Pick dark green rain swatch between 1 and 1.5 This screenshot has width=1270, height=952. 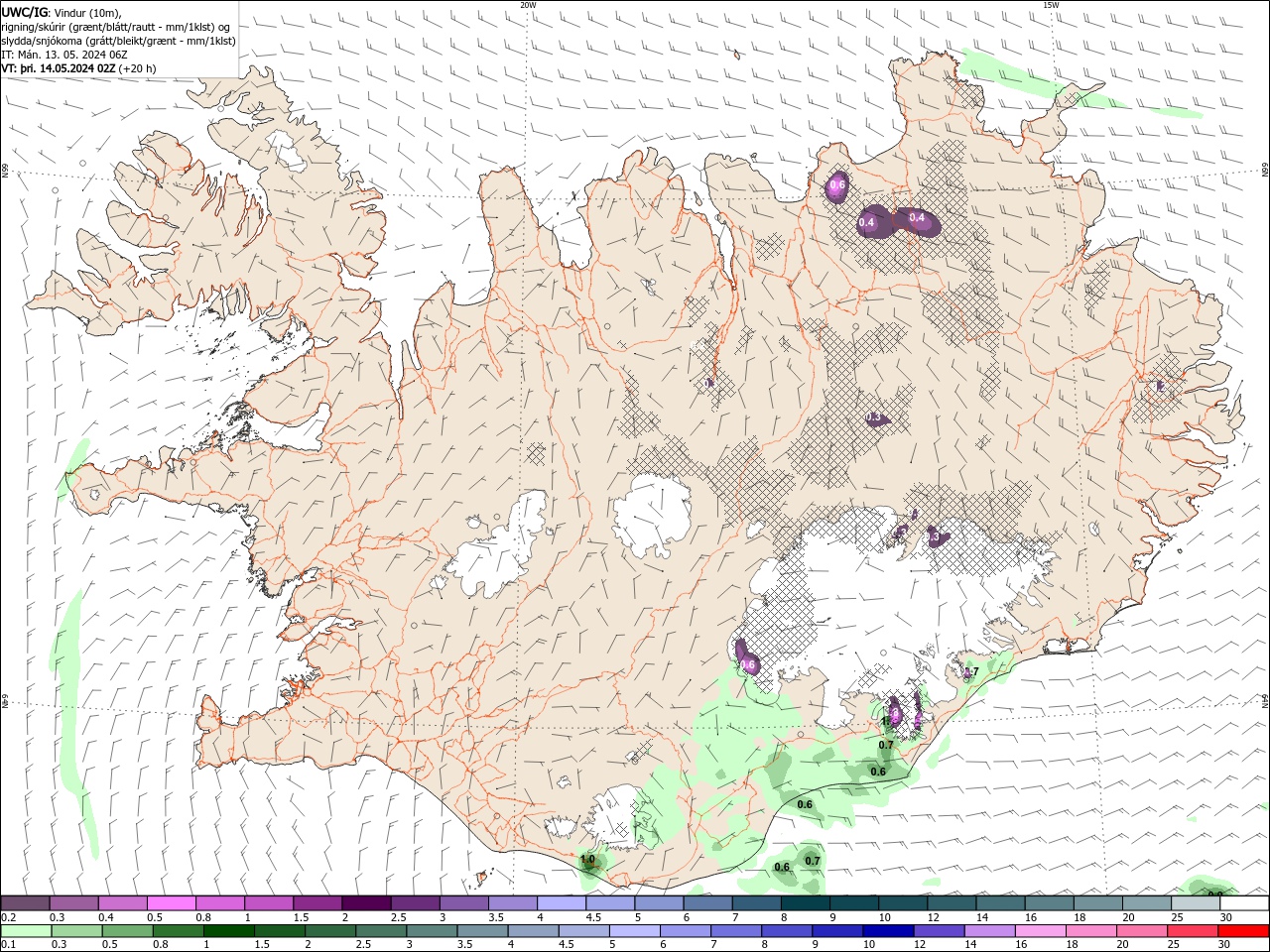228,931
